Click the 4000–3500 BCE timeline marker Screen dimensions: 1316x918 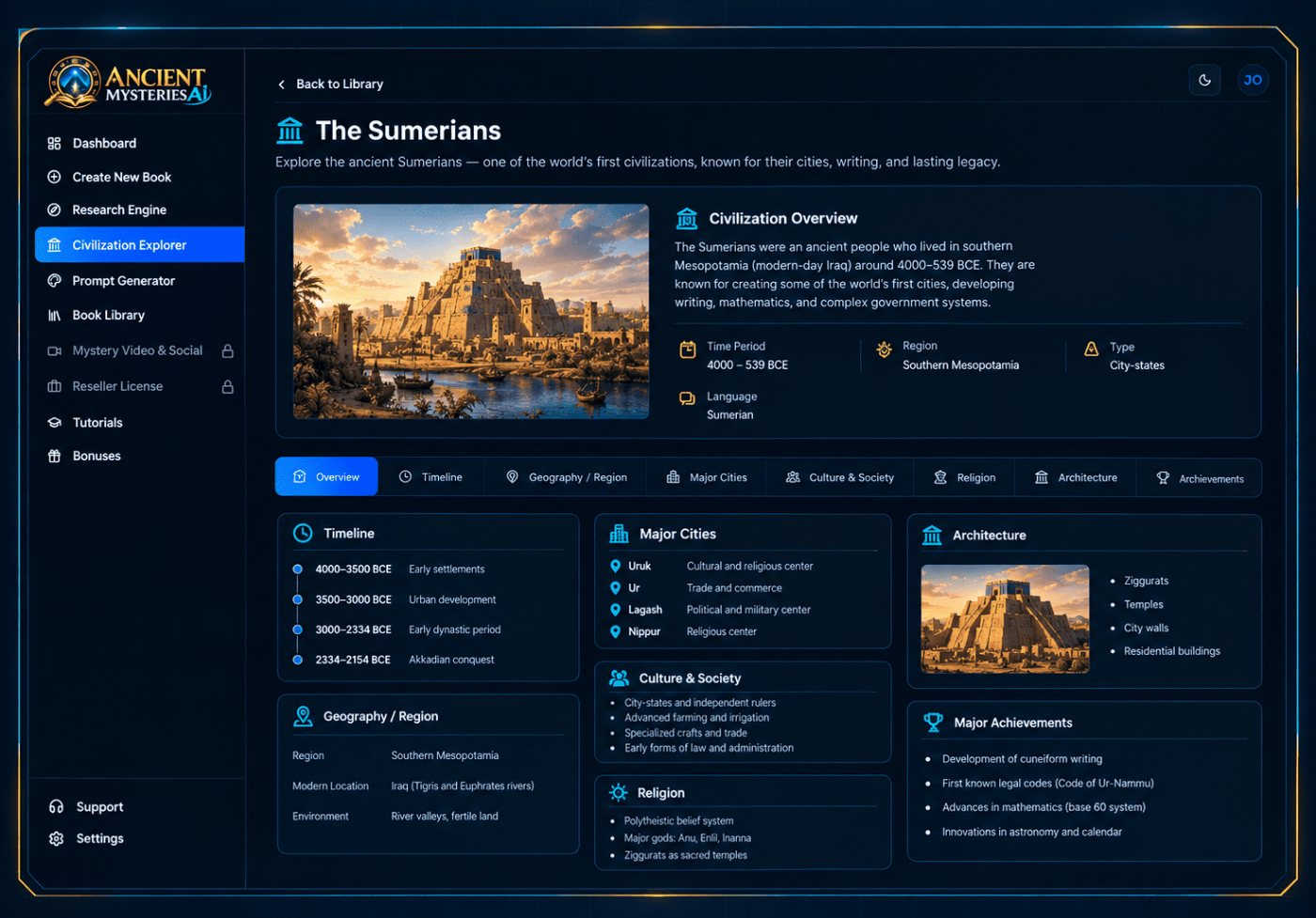[x=297, y=569]
